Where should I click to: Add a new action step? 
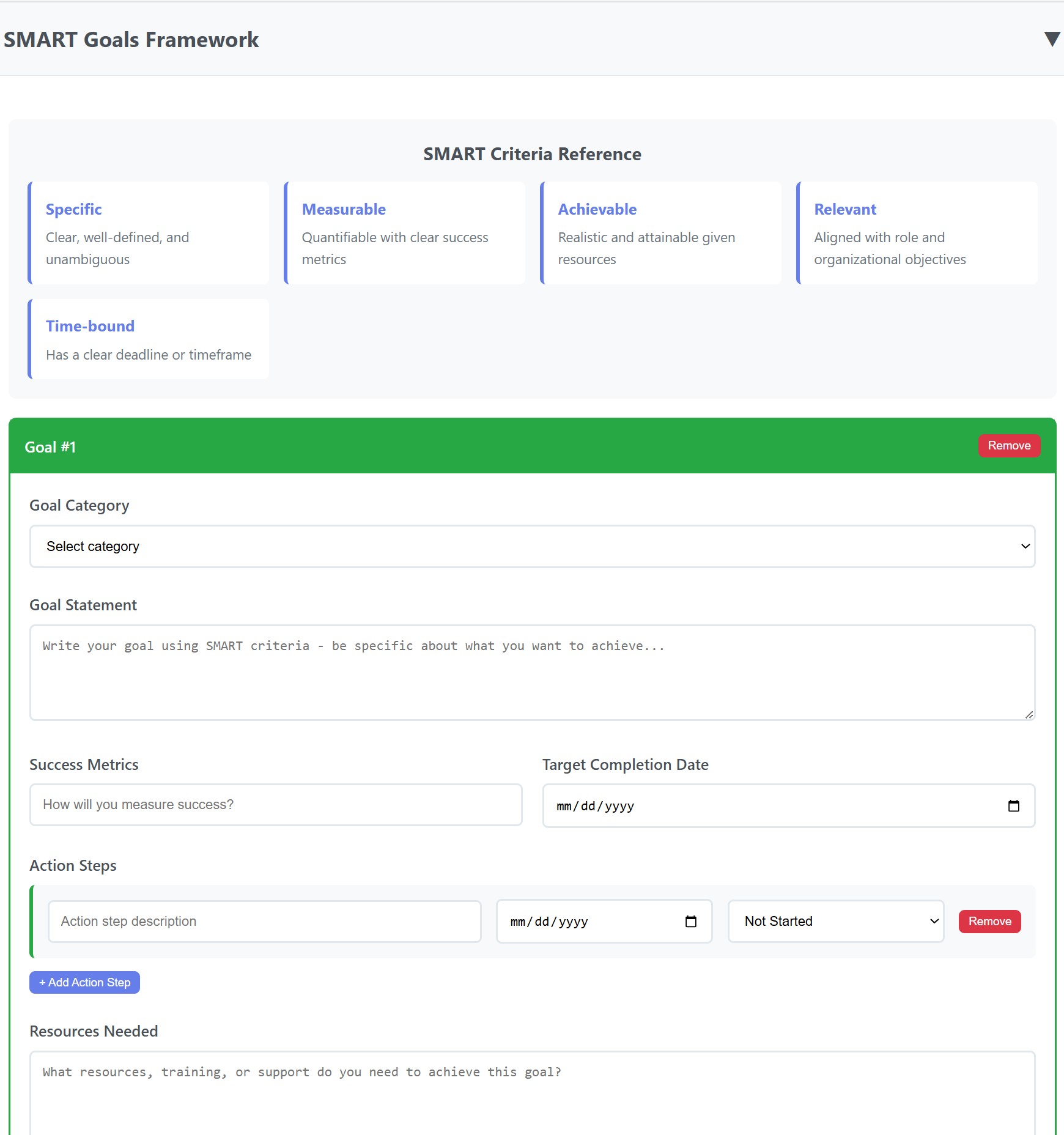[x=84, y=982]
